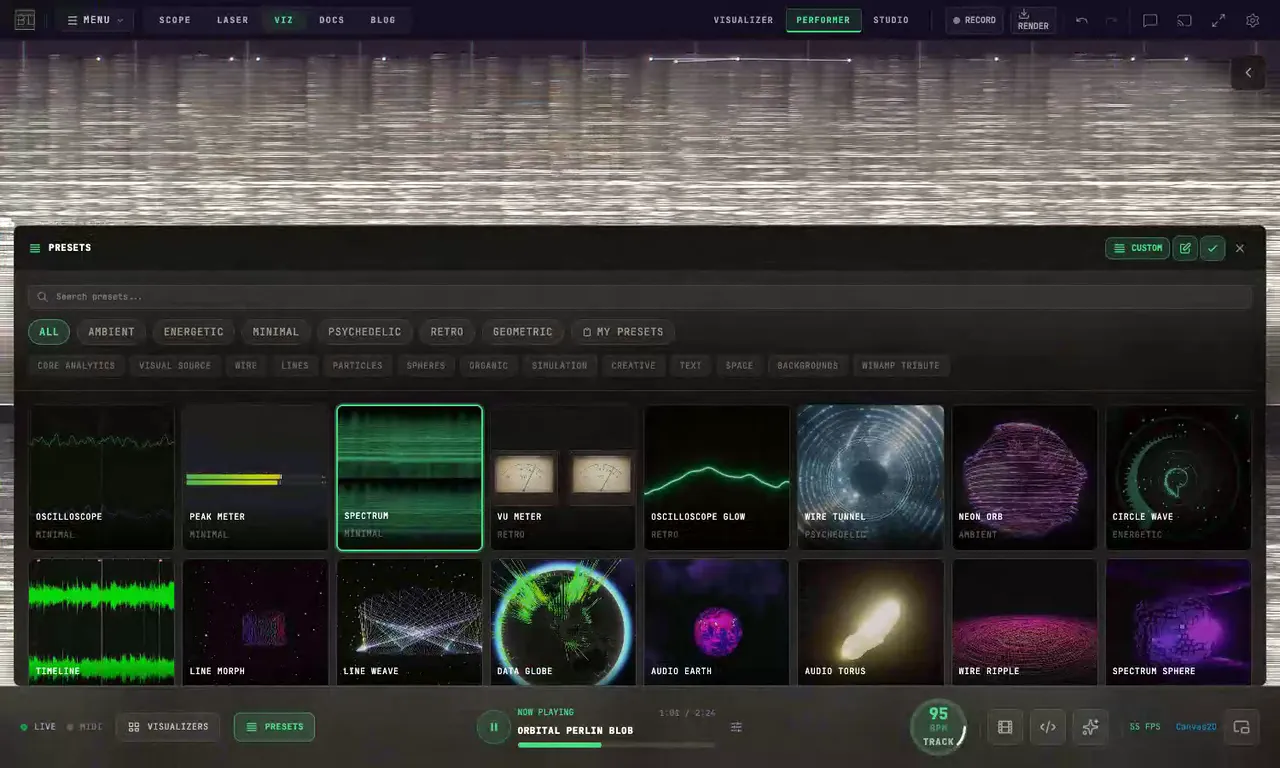Pick the Data Globe preset thumbnail
Image resolution: width=1280 pixels, height=768 pixels.
coord(563,621)
